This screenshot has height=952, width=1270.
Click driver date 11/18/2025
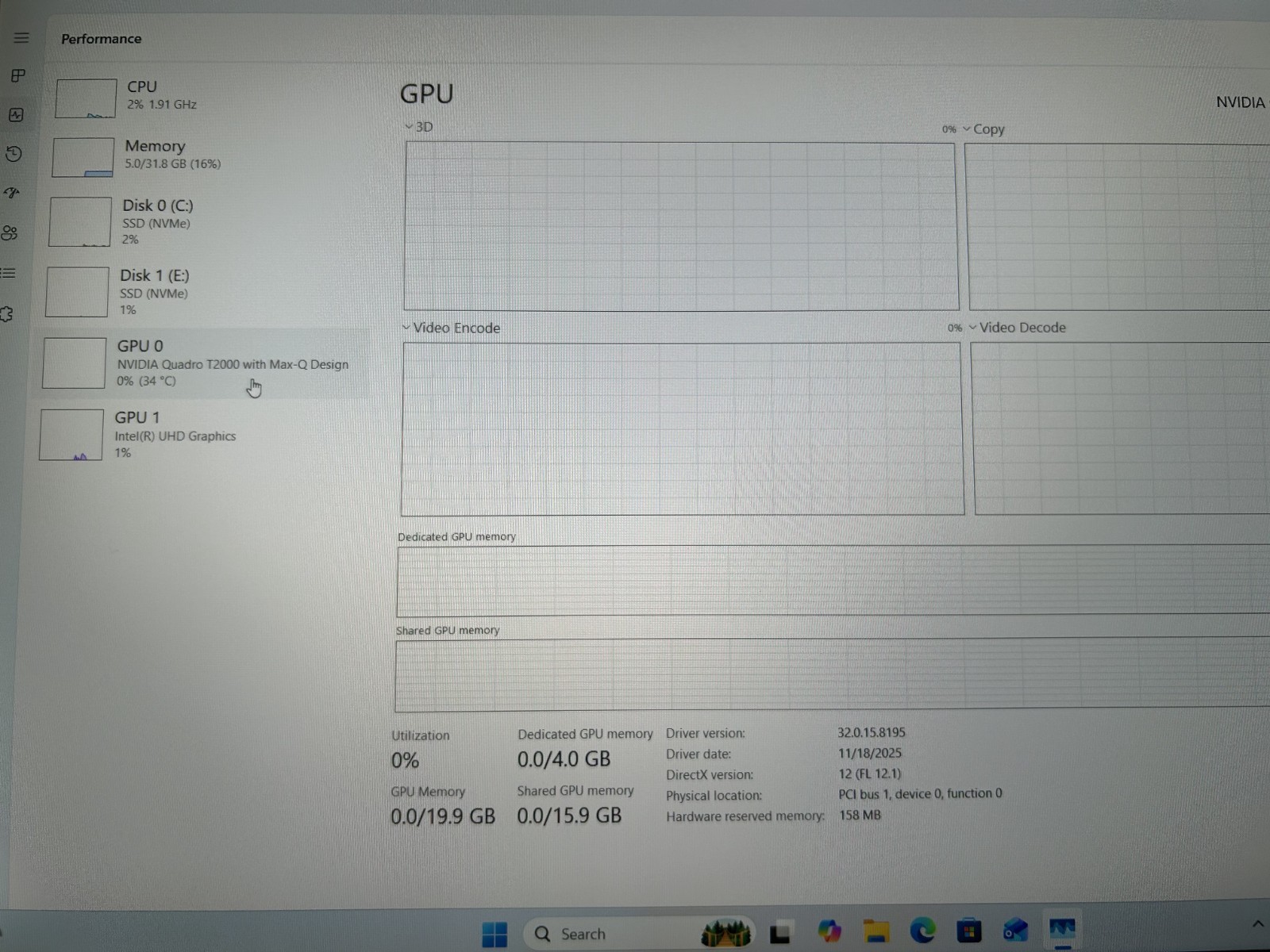tap(870, 753)
